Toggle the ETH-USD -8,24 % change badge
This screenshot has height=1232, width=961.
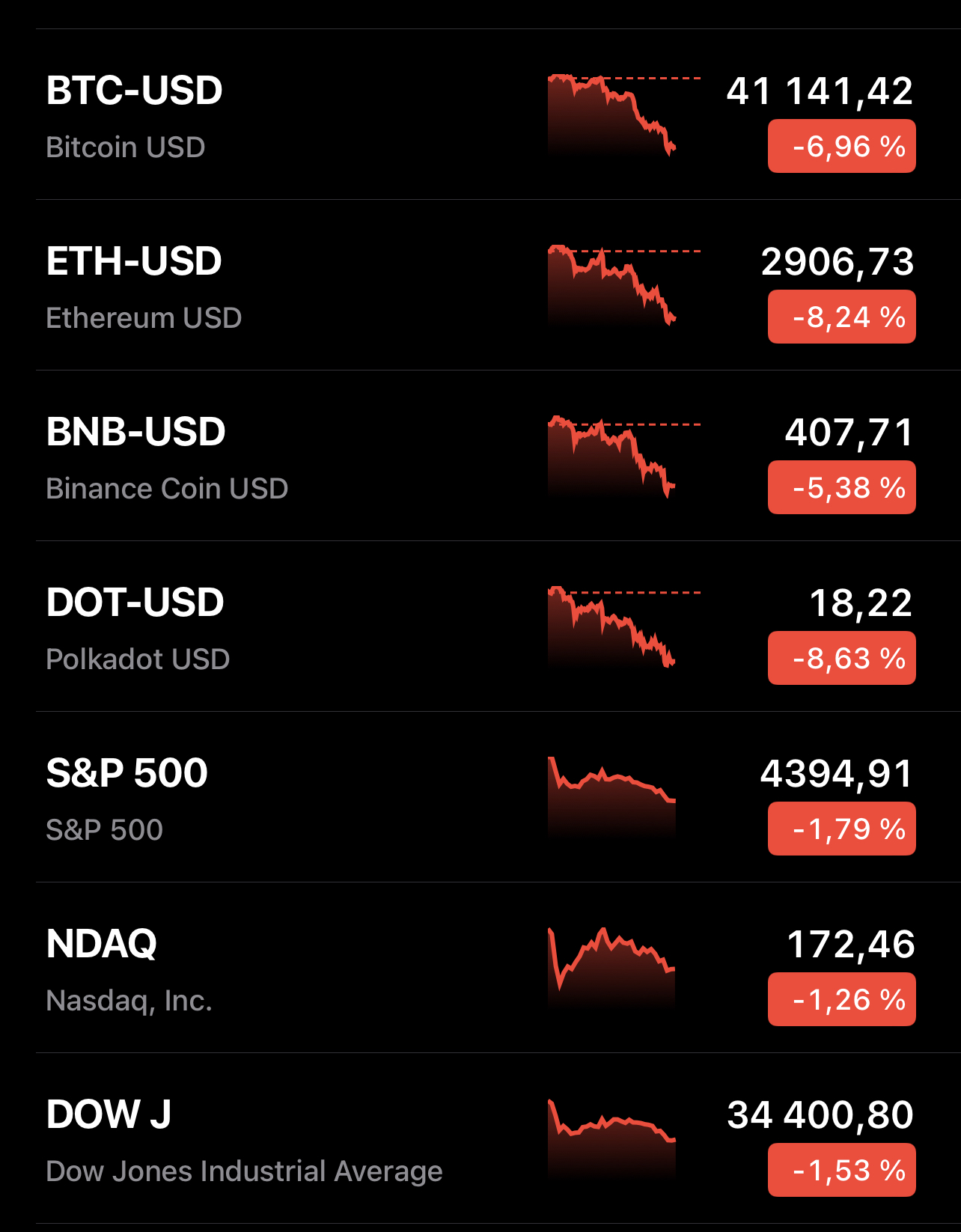(x=841, y=317)
